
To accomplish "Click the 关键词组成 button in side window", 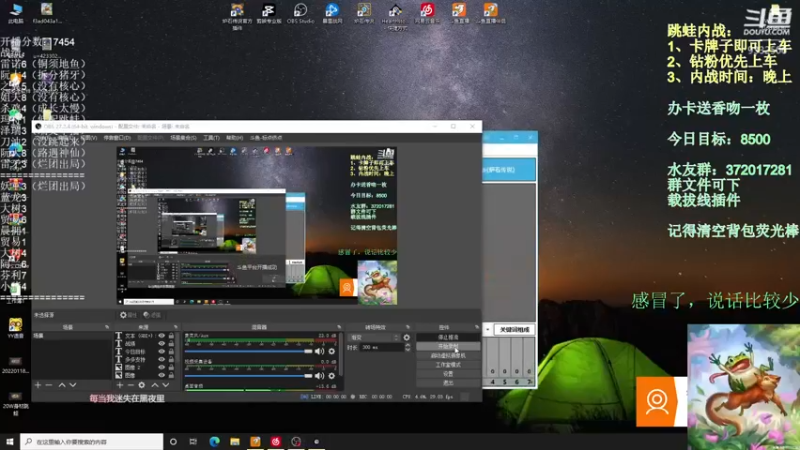I will (514, 330).
